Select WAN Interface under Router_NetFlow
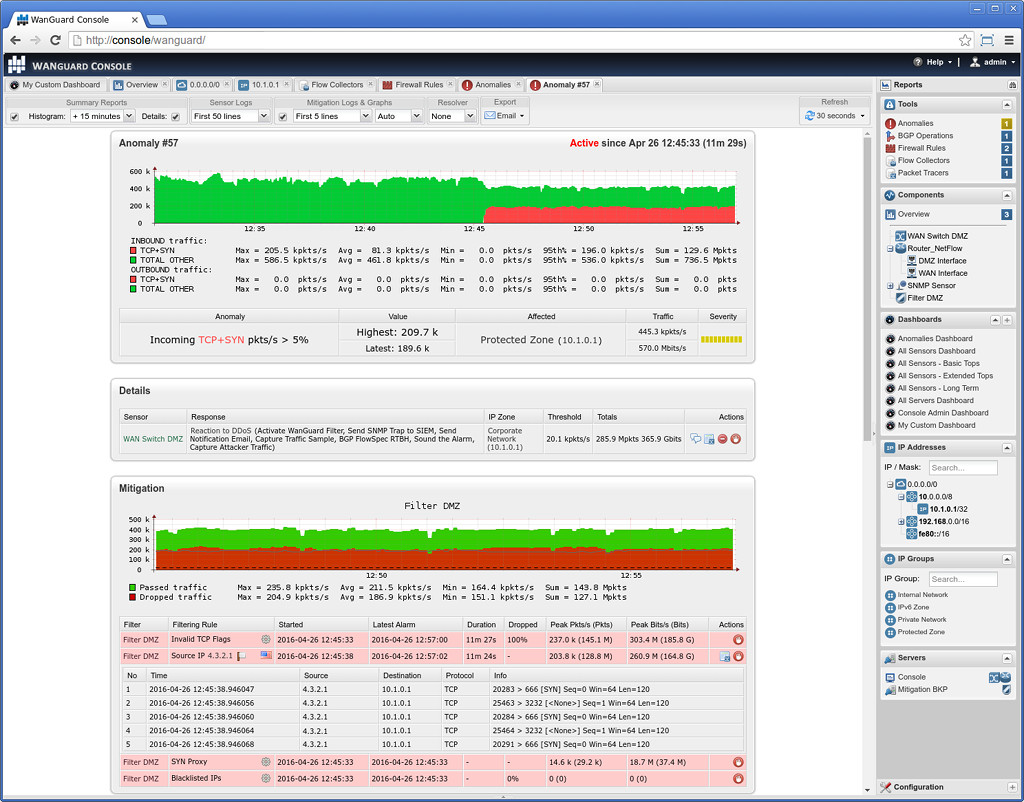 point(942,273)
